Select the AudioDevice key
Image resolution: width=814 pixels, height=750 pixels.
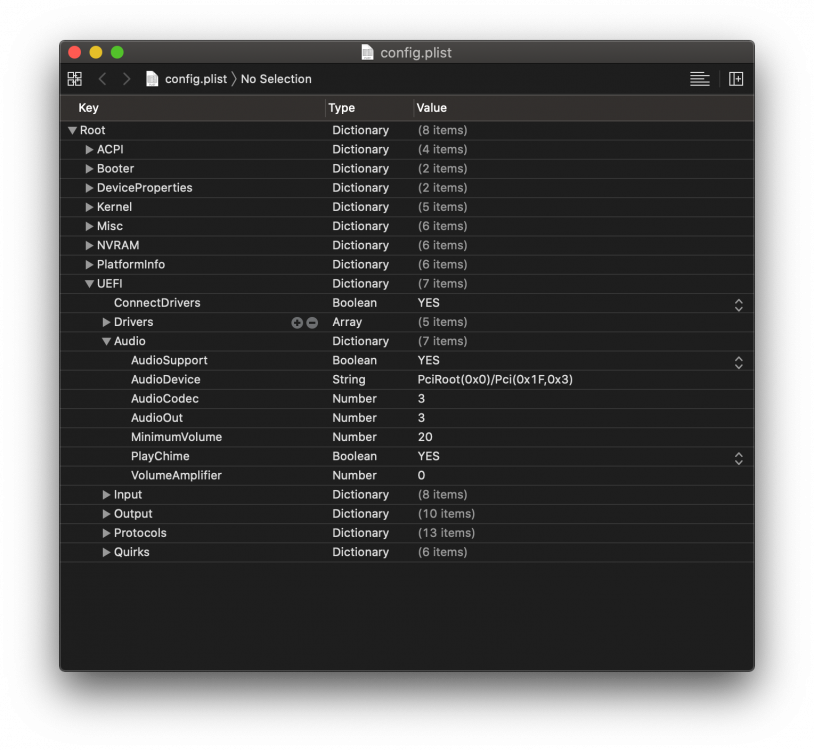[166, 379]
